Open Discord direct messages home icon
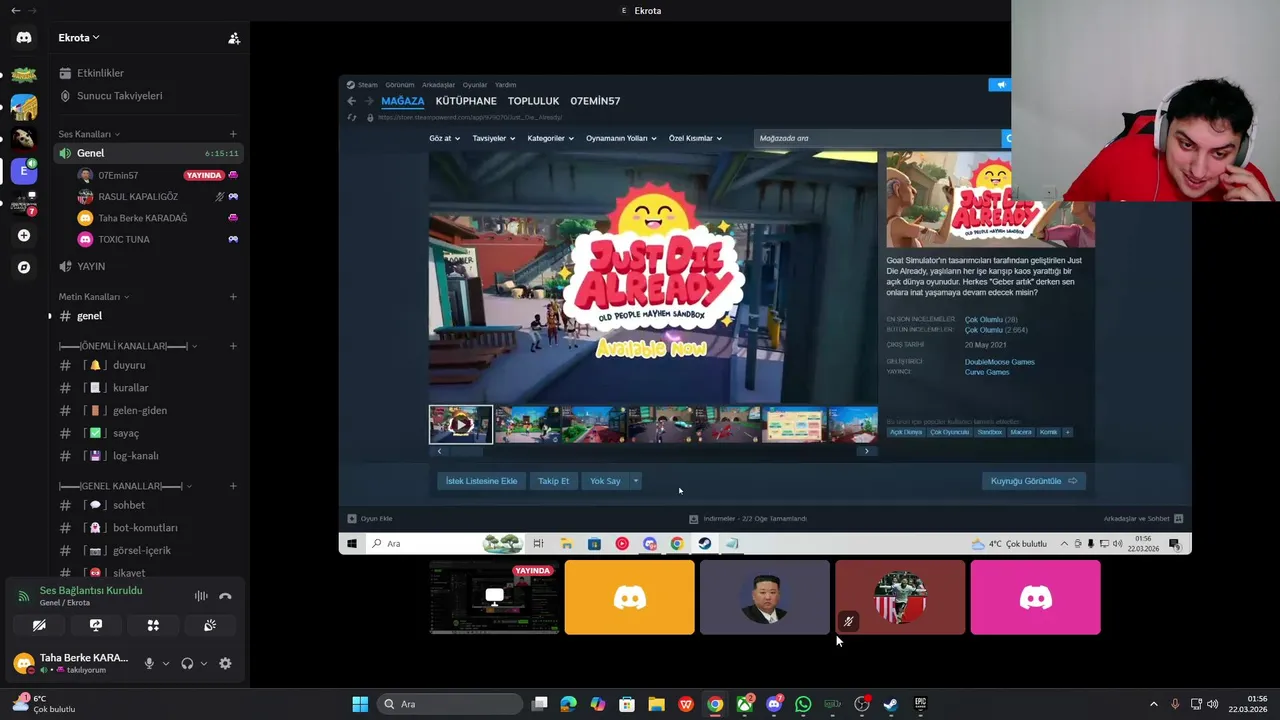The width and height of the screenshot is (1280, 720). tap(24, 38)
